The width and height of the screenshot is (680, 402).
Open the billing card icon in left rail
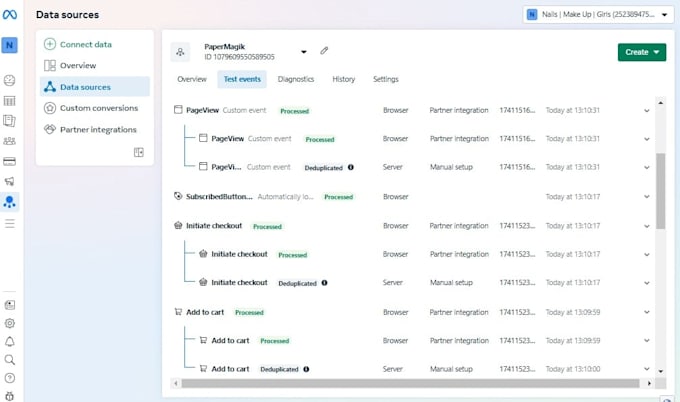[10, 161]
